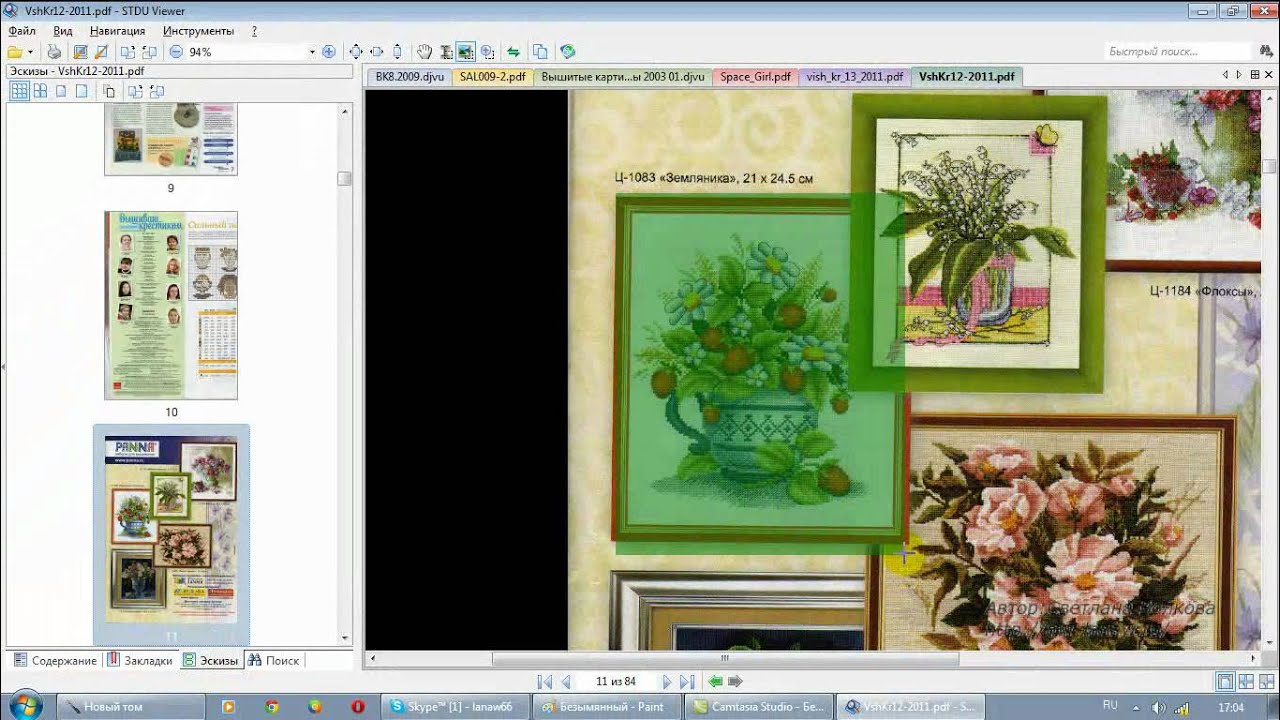Open a file with the folder icon

click(14, 52)
